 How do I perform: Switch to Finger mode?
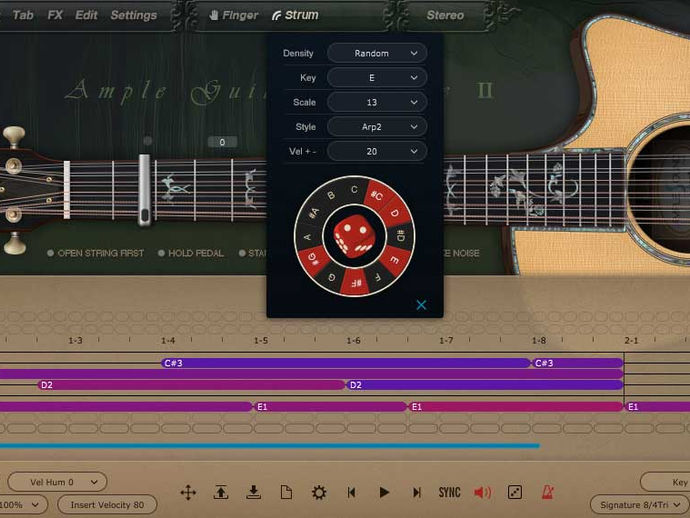pos(234,15)
